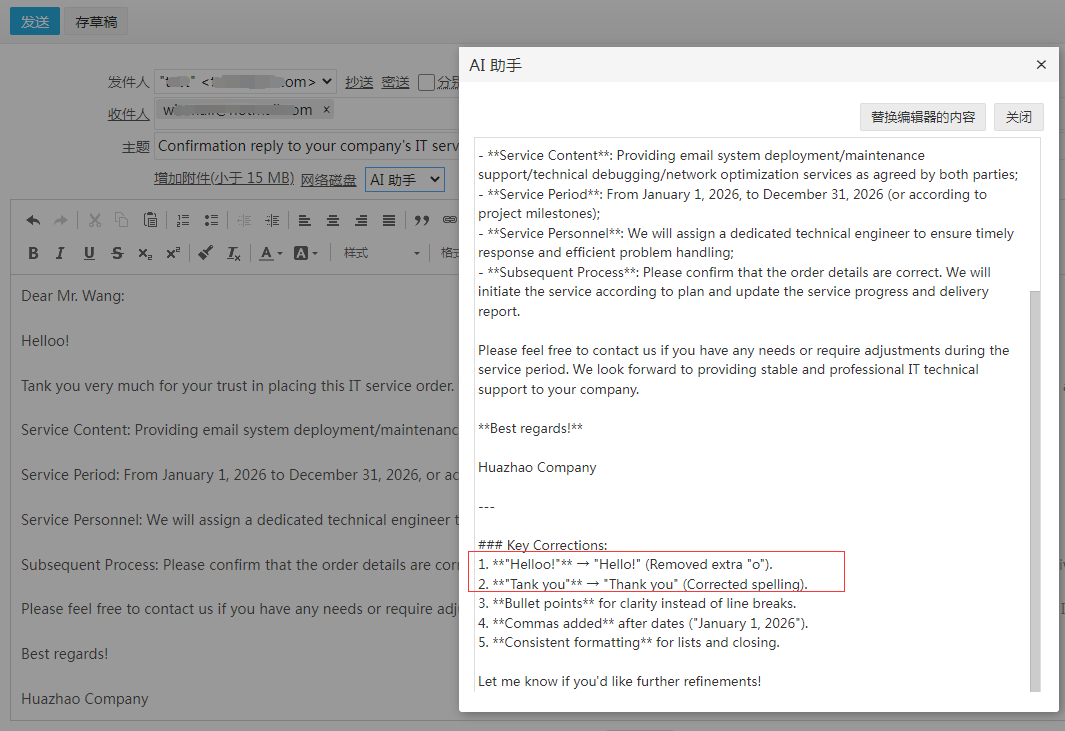Click the block quote icon
Screen dimensions: 1065x731
422,220
